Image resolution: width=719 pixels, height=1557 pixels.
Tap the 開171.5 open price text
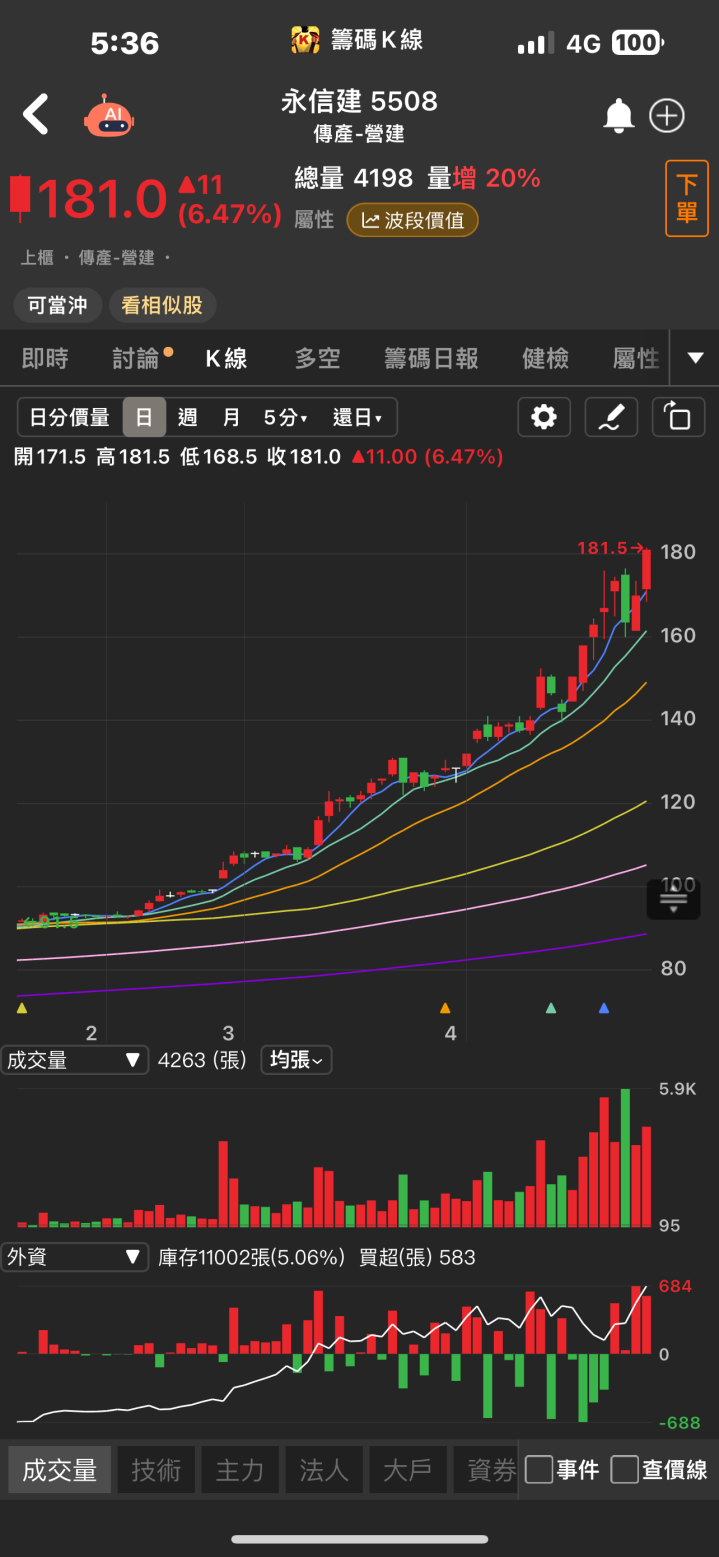pos(52,457)
